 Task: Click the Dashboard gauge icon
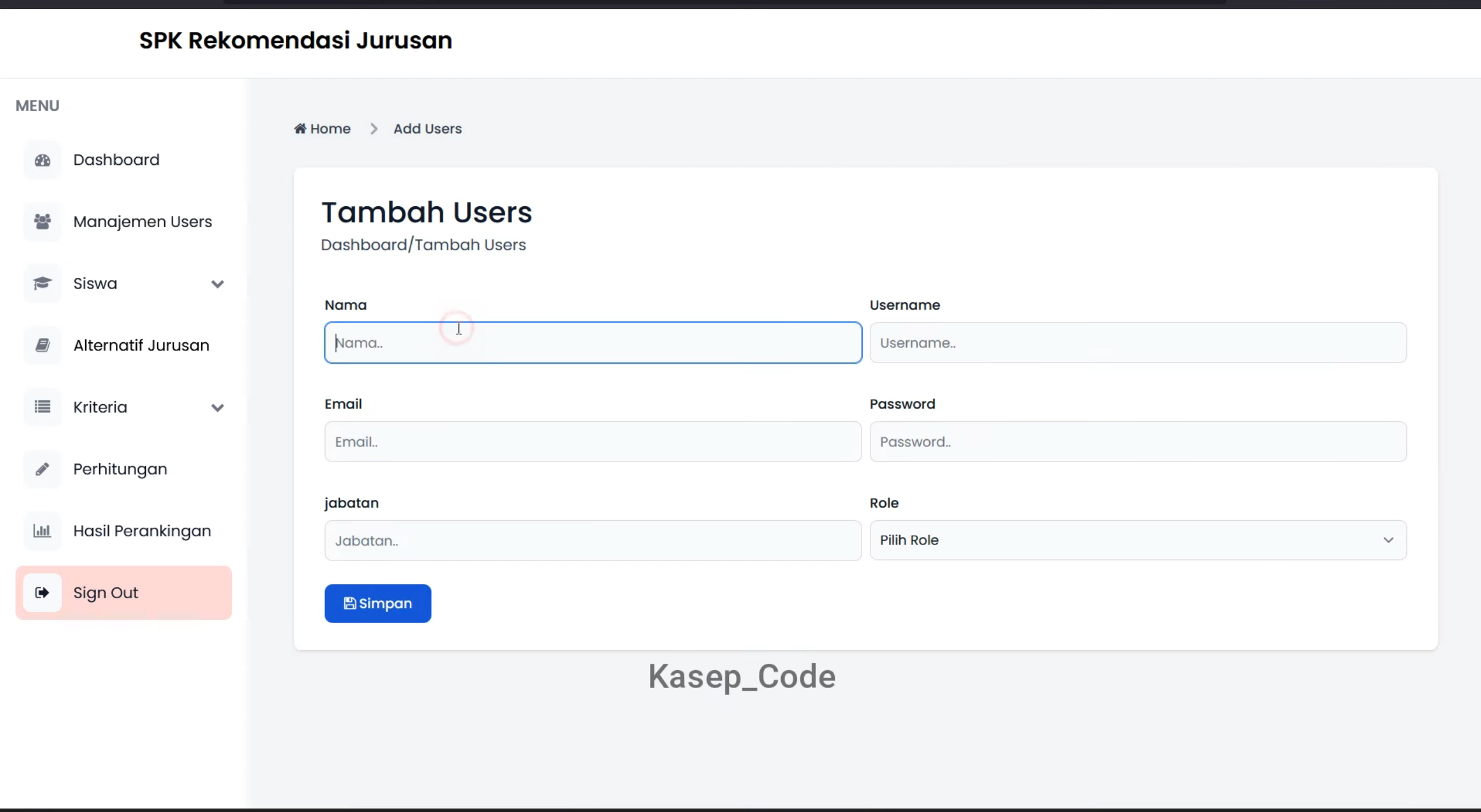pyautogui.click(x=42, y=160)
